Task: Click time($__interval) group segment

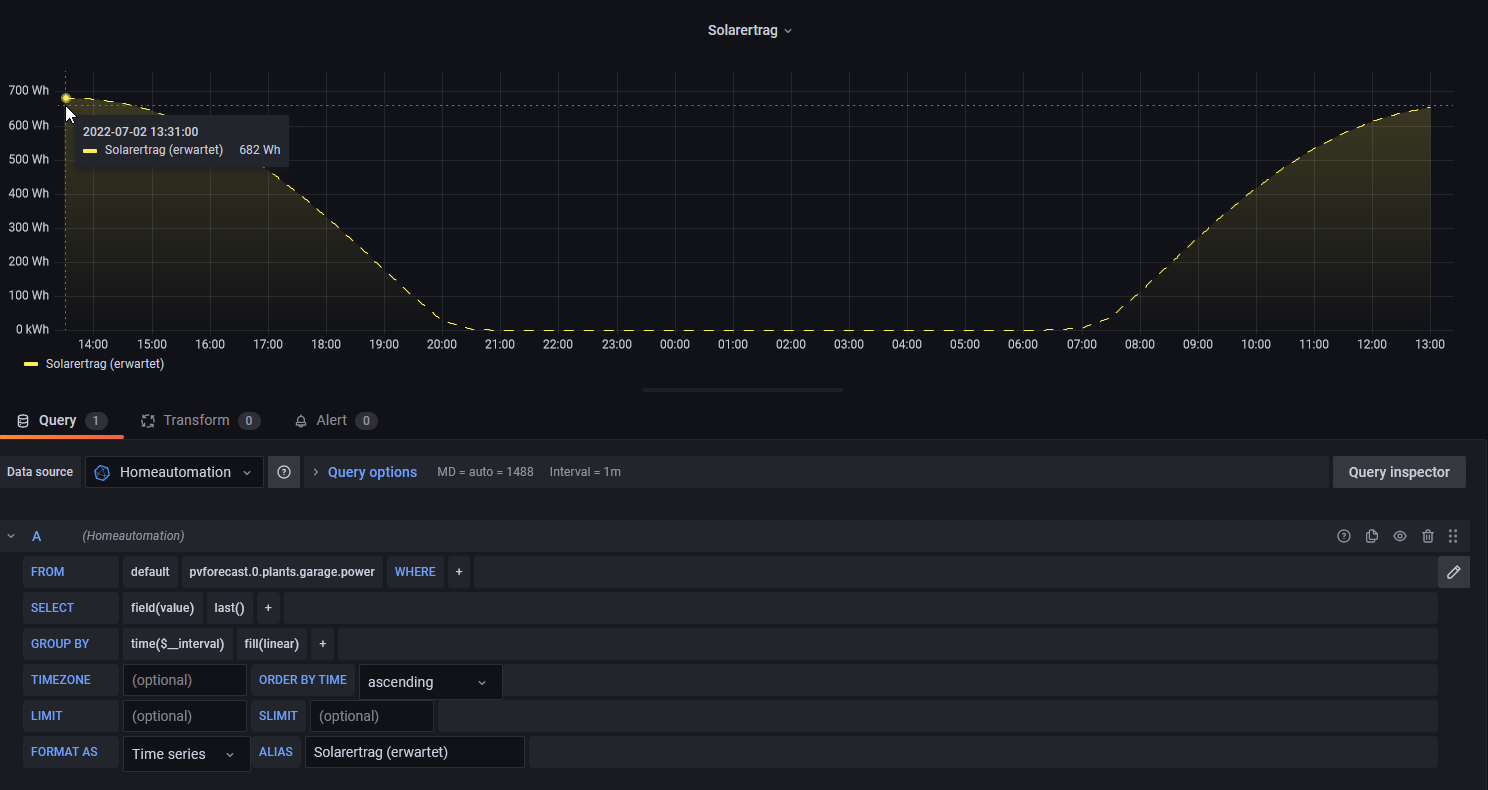Action: coord(178,644)
